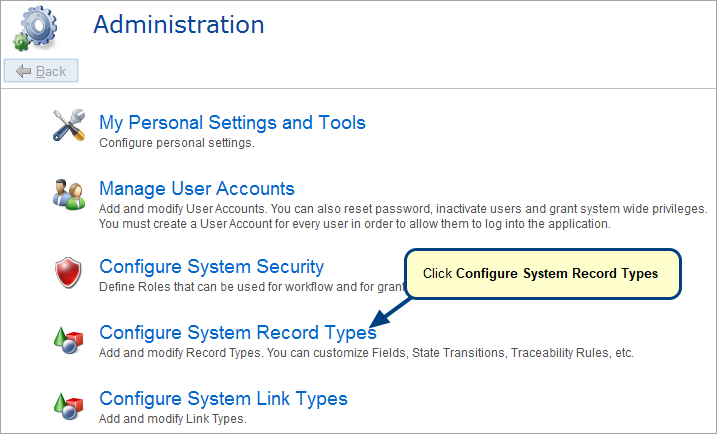Click the Administration gear icon

tap(36, 28)
